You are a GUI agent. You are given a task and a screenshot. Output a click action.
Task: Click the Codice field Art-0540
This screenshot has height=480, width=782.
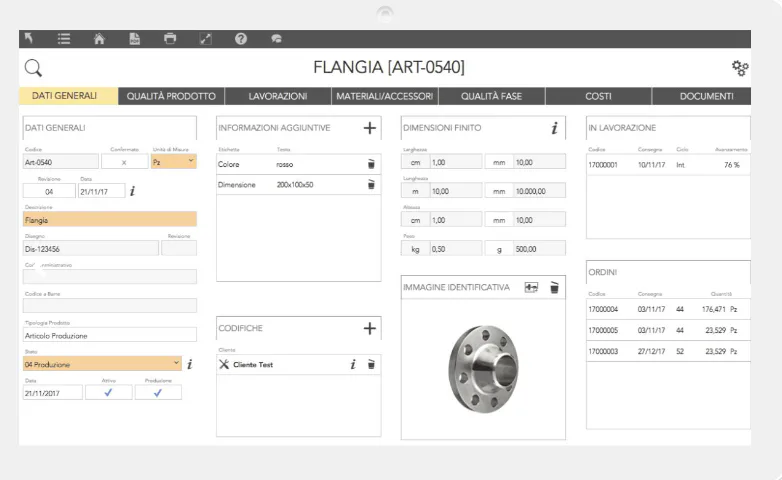[61, 162]
